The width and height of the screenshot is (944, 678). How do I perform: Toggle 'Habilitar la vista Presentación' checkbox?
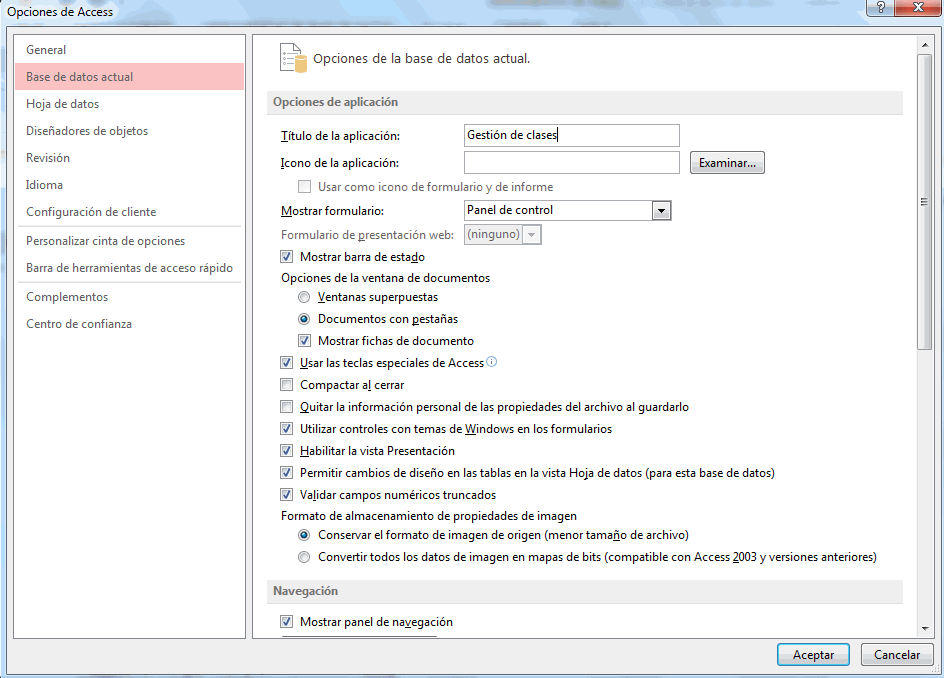(x=287, y=451)
